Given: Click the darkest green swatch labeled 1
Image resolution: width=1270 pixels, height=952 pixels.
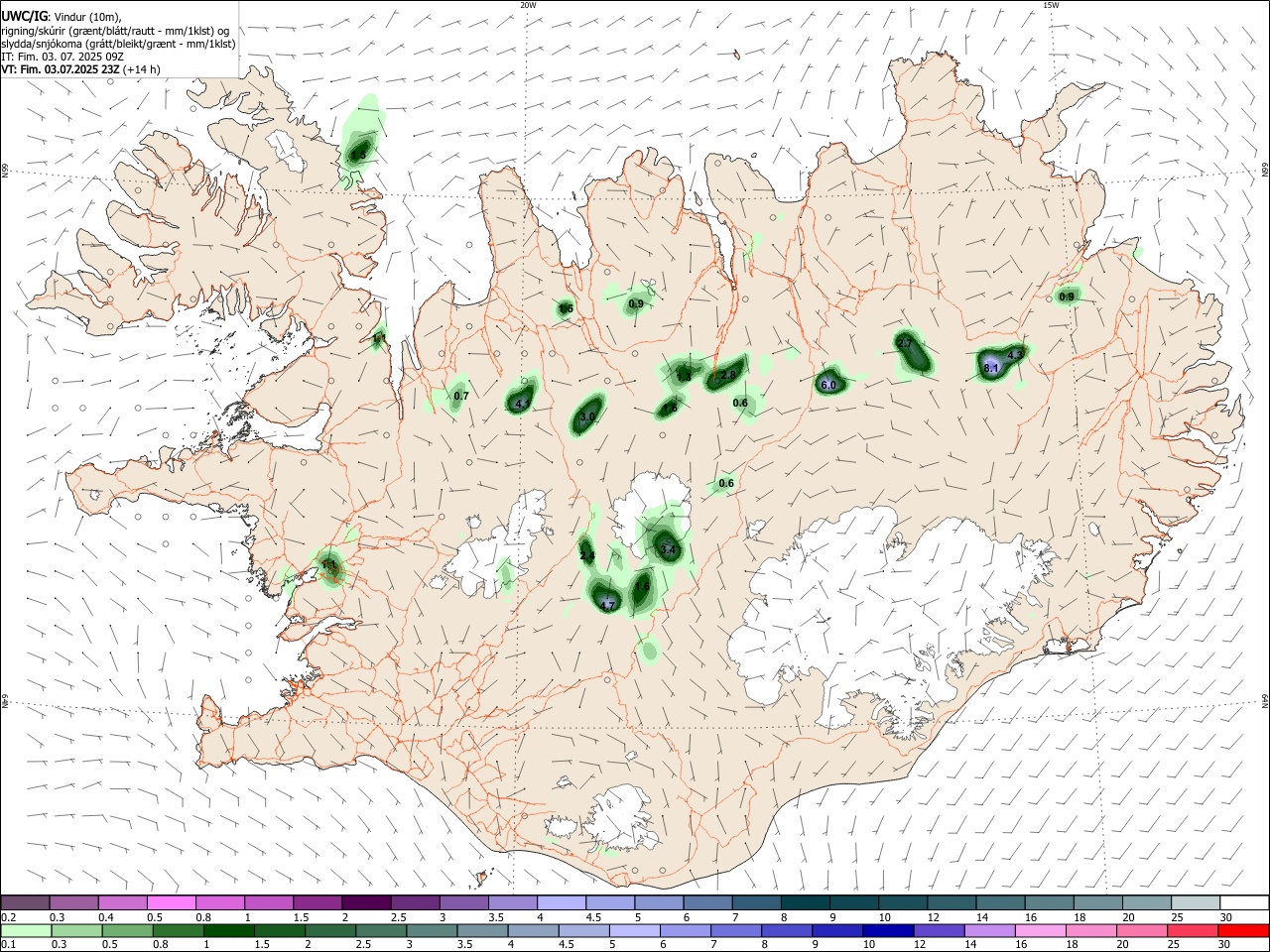Looking at the screenshot, I should [x=227, y=930].
